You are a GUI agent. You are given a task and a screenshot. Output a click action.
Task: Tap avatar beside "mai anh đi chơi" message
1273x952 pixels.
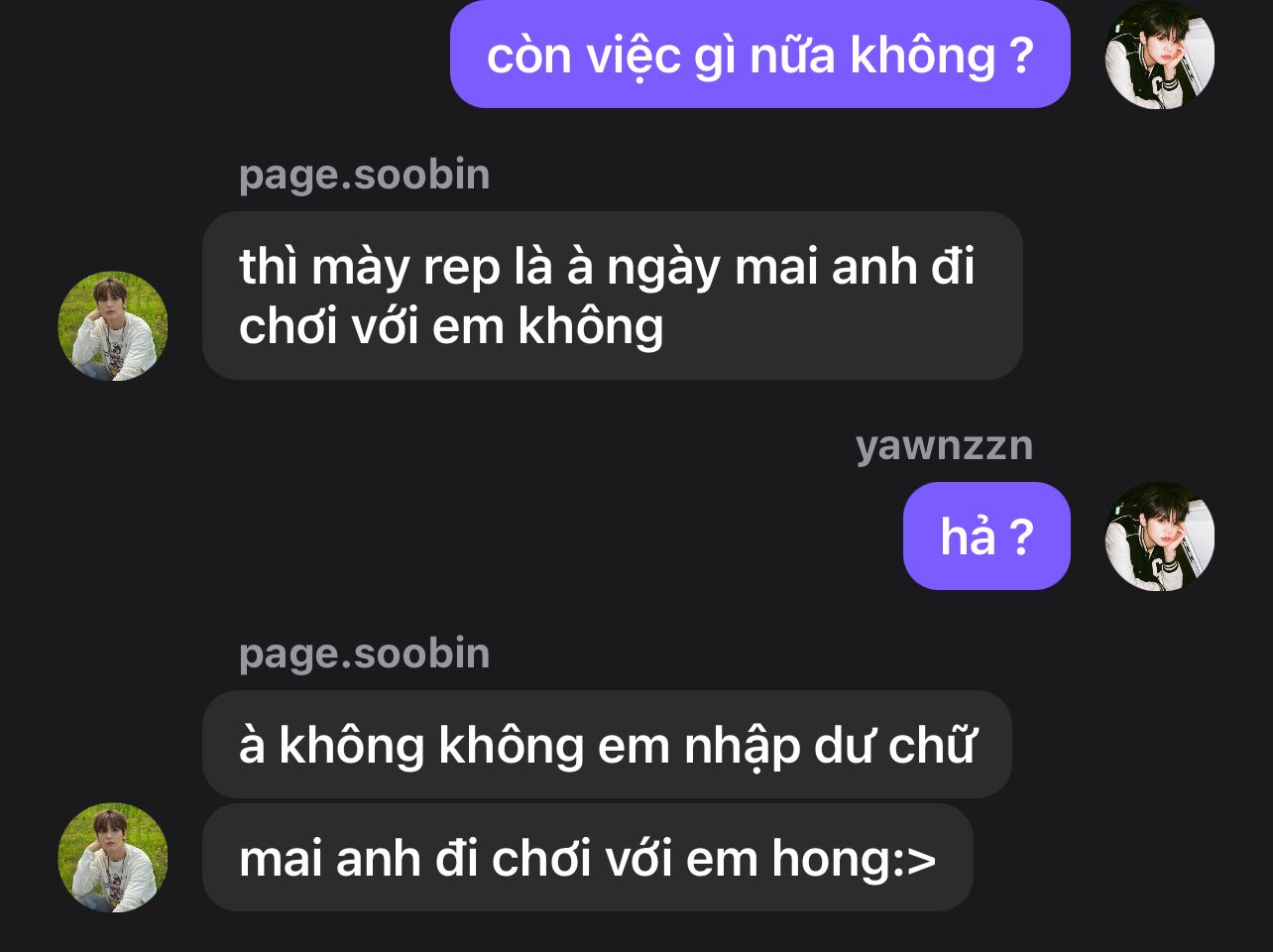coord(113,857)
